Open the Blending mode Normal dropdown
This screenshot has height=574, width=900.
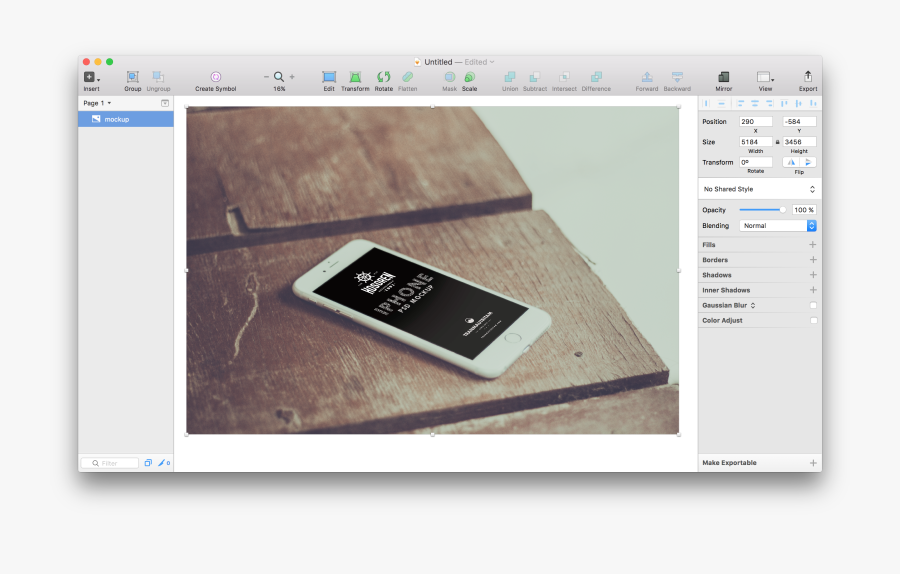pos(778,226)
